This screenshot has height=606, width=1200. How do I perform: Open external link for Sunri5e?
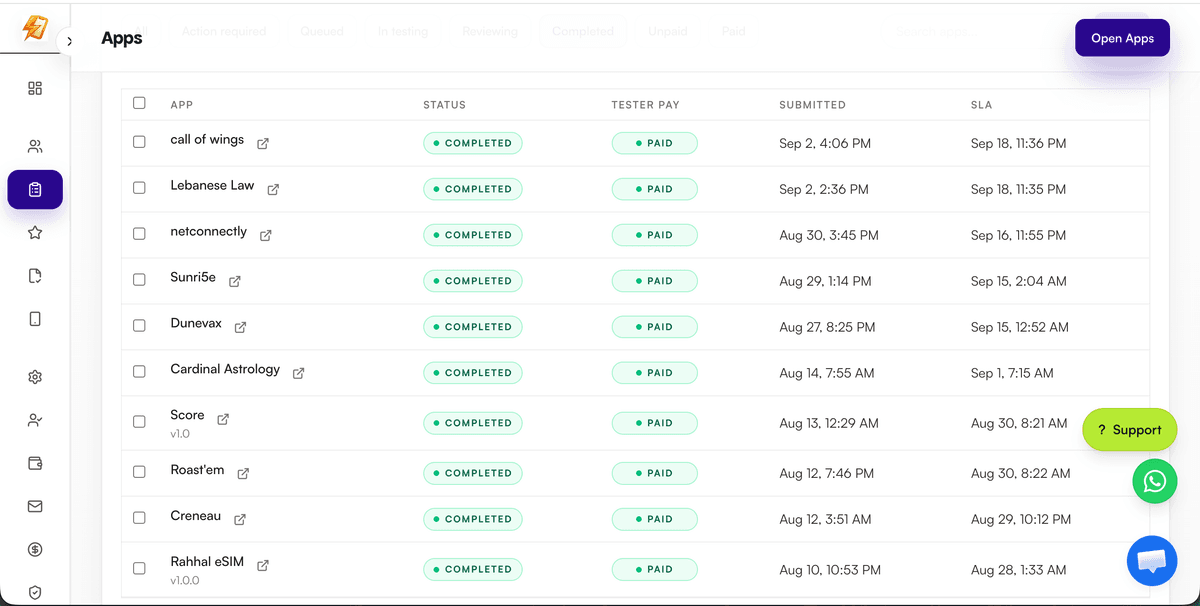(235, 281)
